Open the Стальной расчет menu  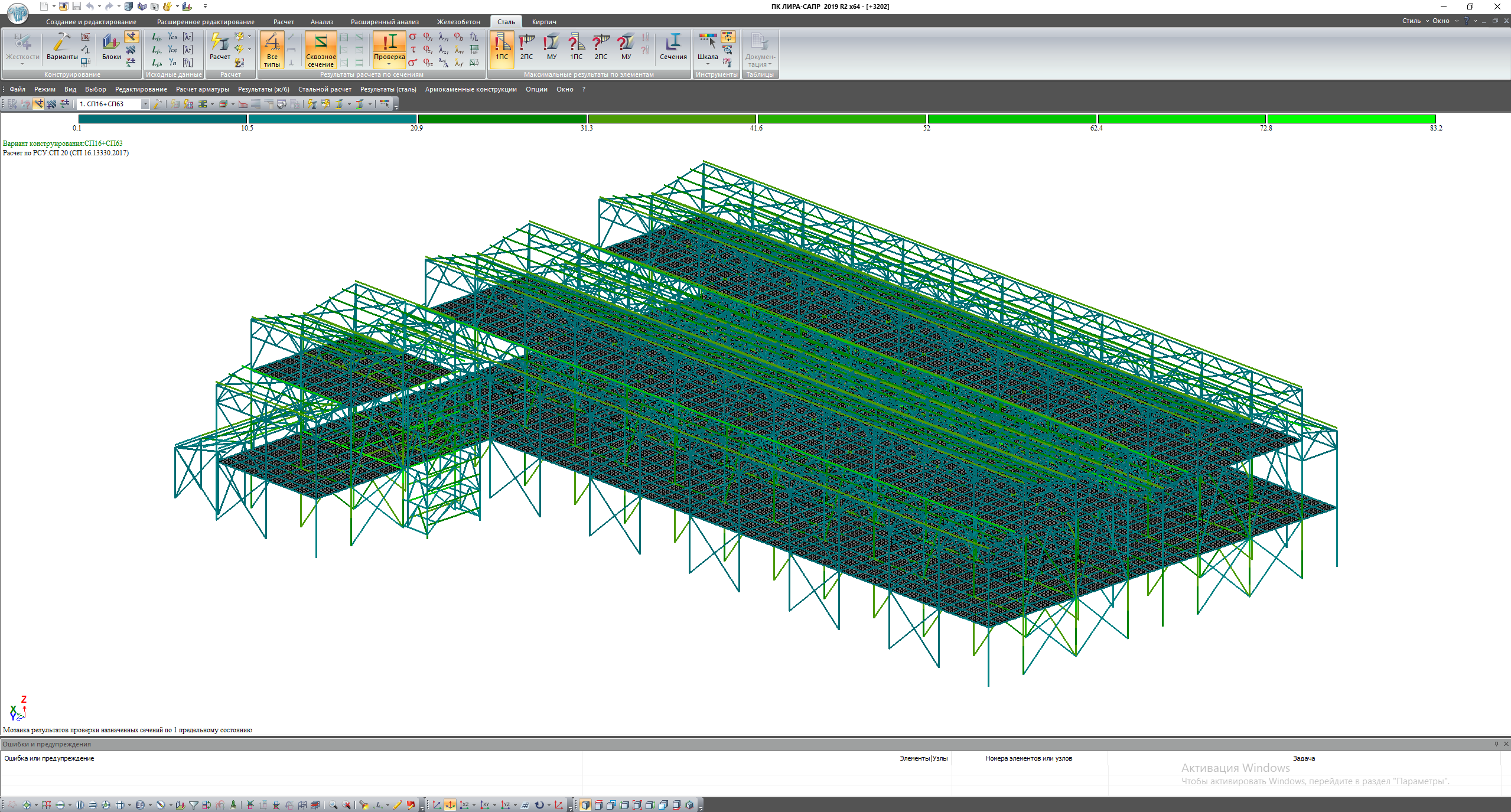(324, 89)
